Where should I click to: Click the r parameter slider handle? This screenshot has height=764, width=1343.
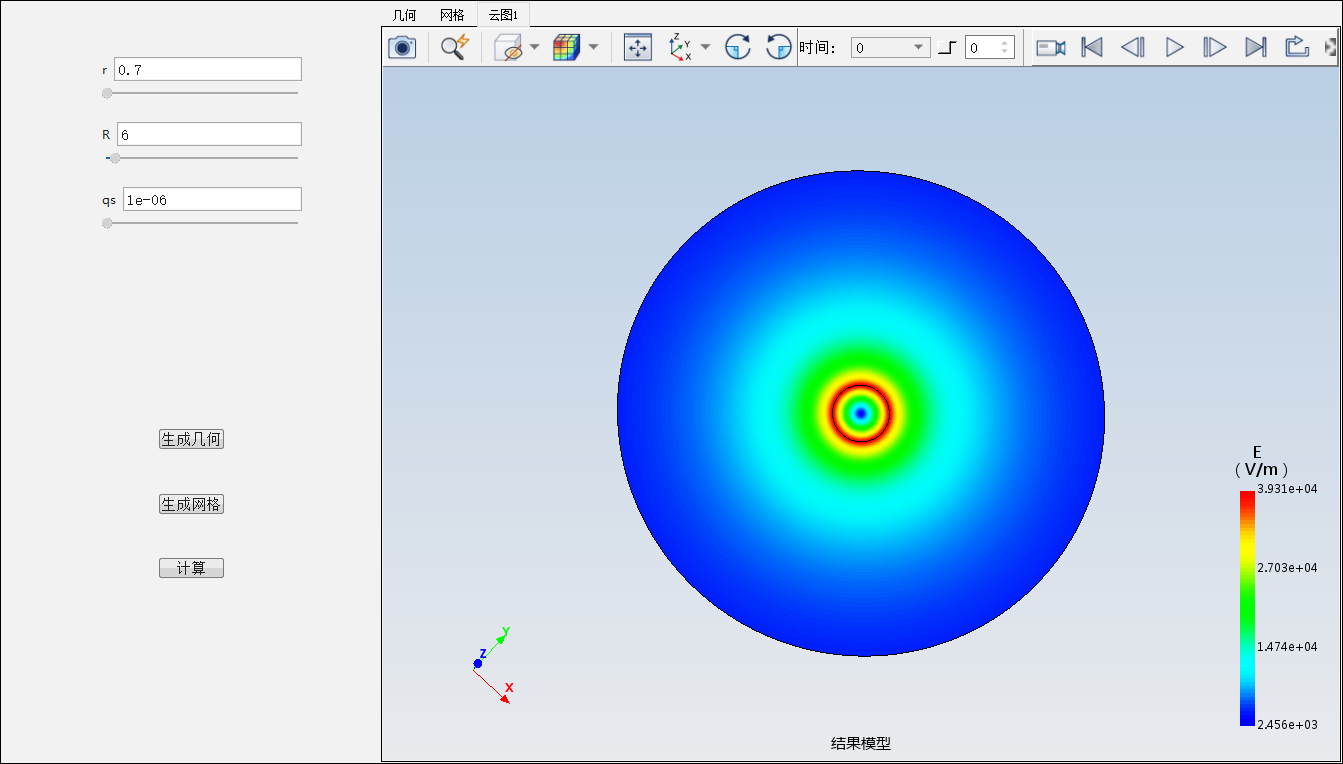point(107,93)
